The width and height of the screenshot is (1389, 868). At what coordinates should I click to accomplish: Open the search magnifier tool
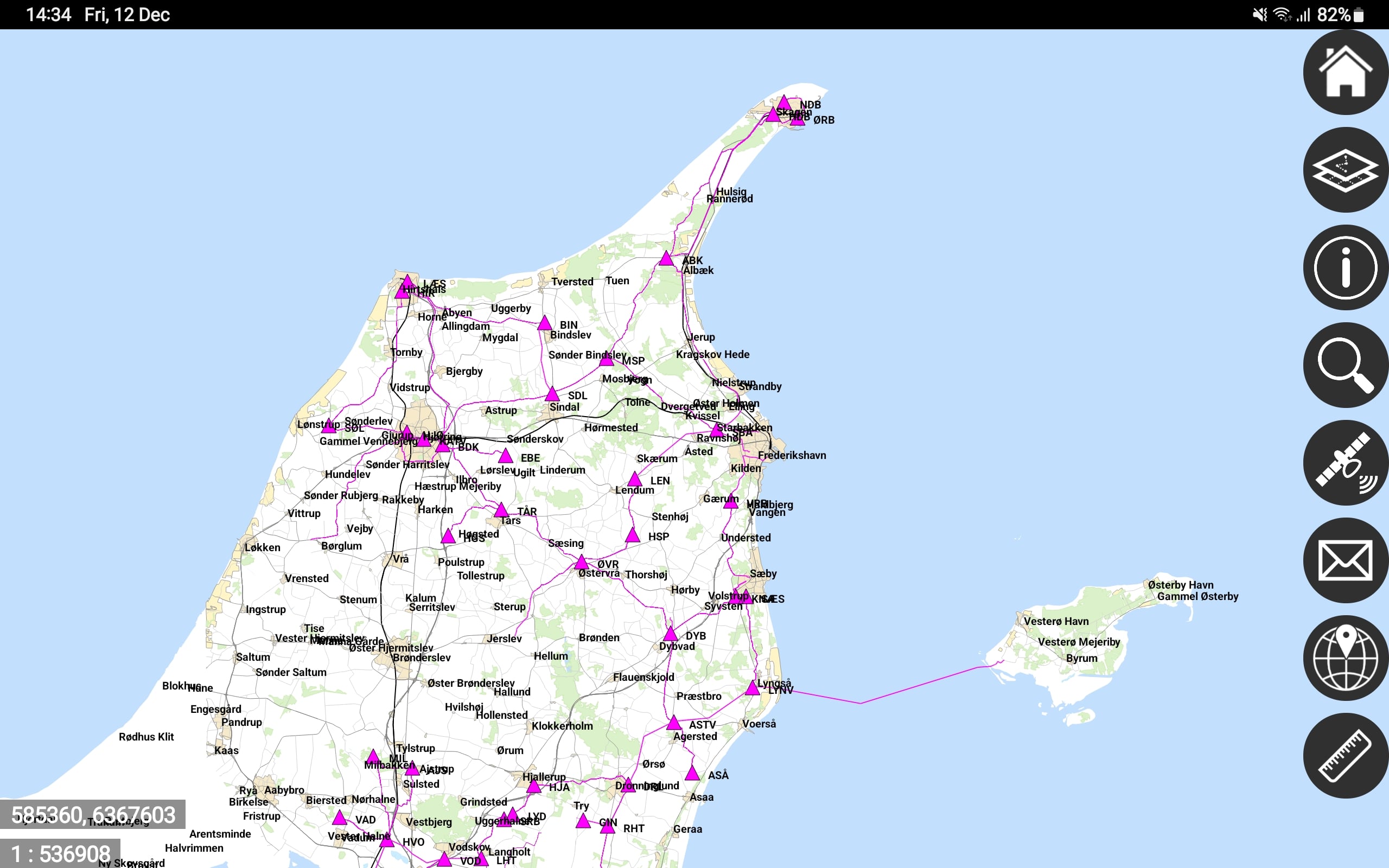point(1345,366)
